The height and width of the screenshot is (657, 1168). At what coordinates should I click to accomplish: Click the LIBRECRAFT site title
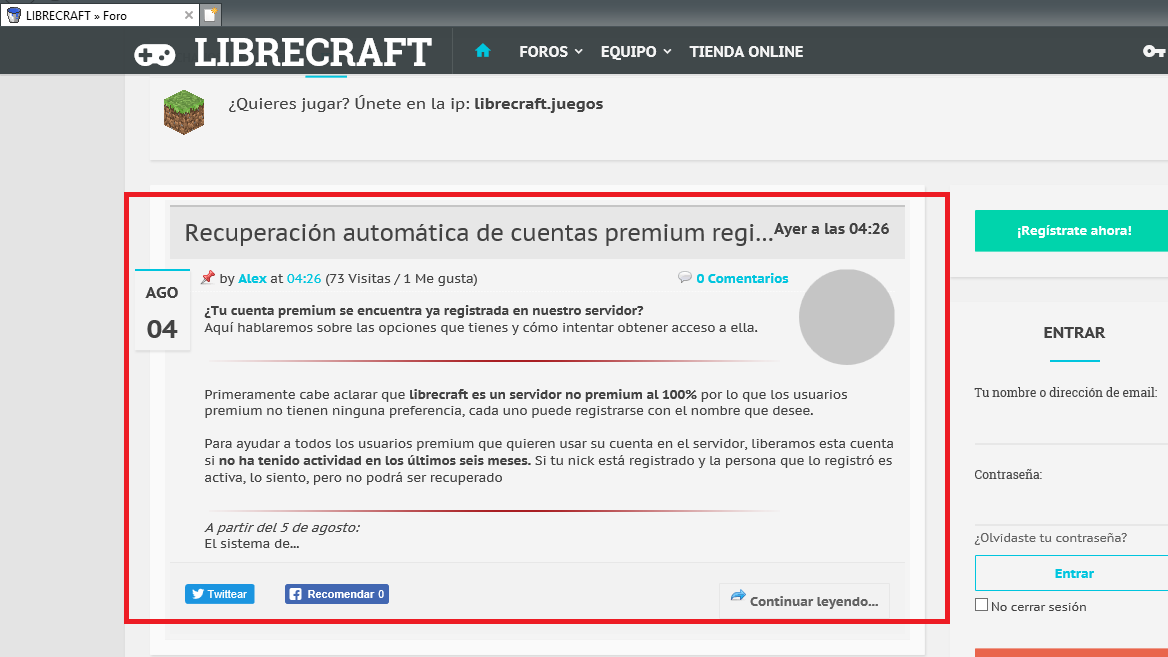[x=313, y=52]
